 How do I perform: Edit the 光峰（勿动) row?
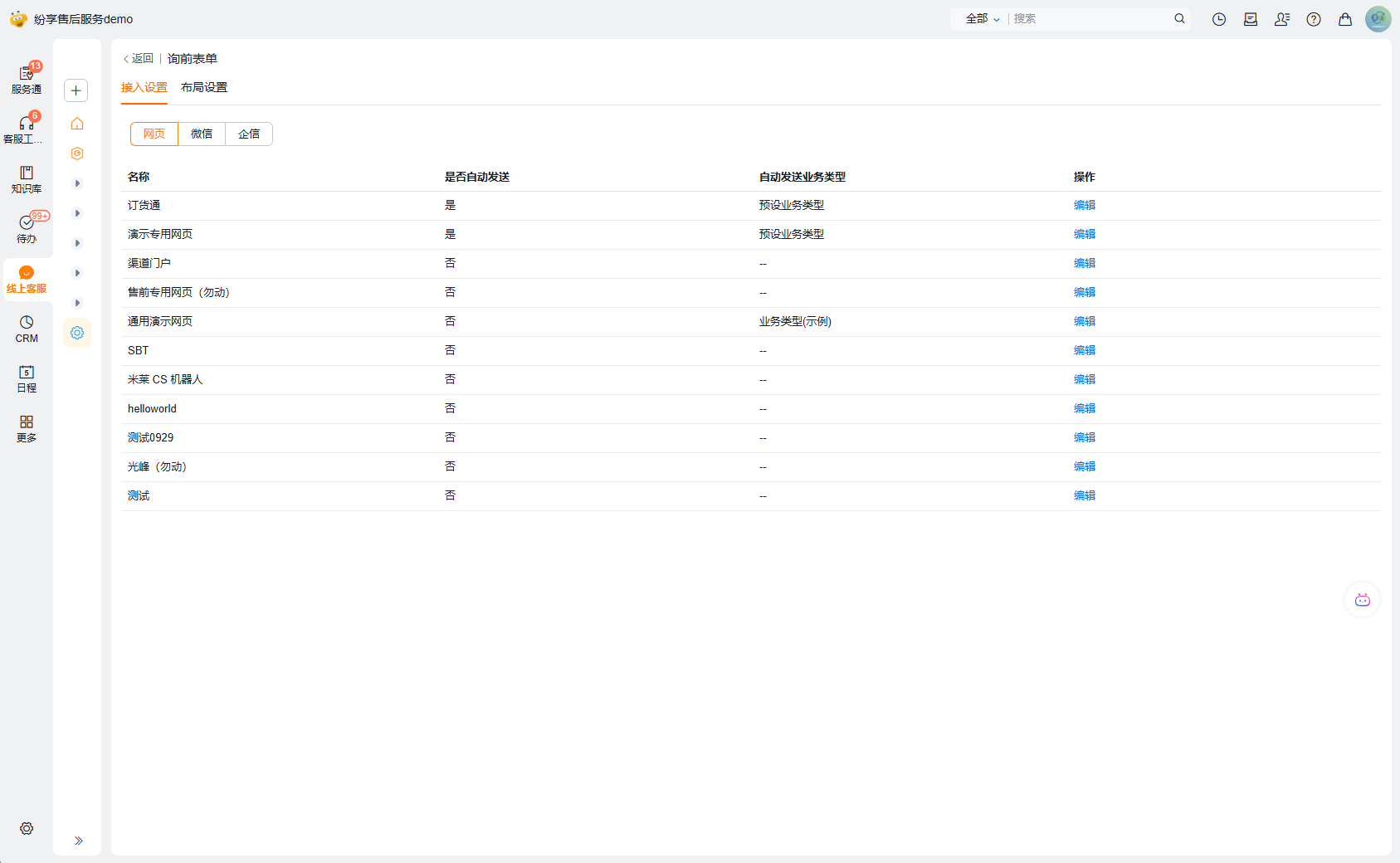1085,467
